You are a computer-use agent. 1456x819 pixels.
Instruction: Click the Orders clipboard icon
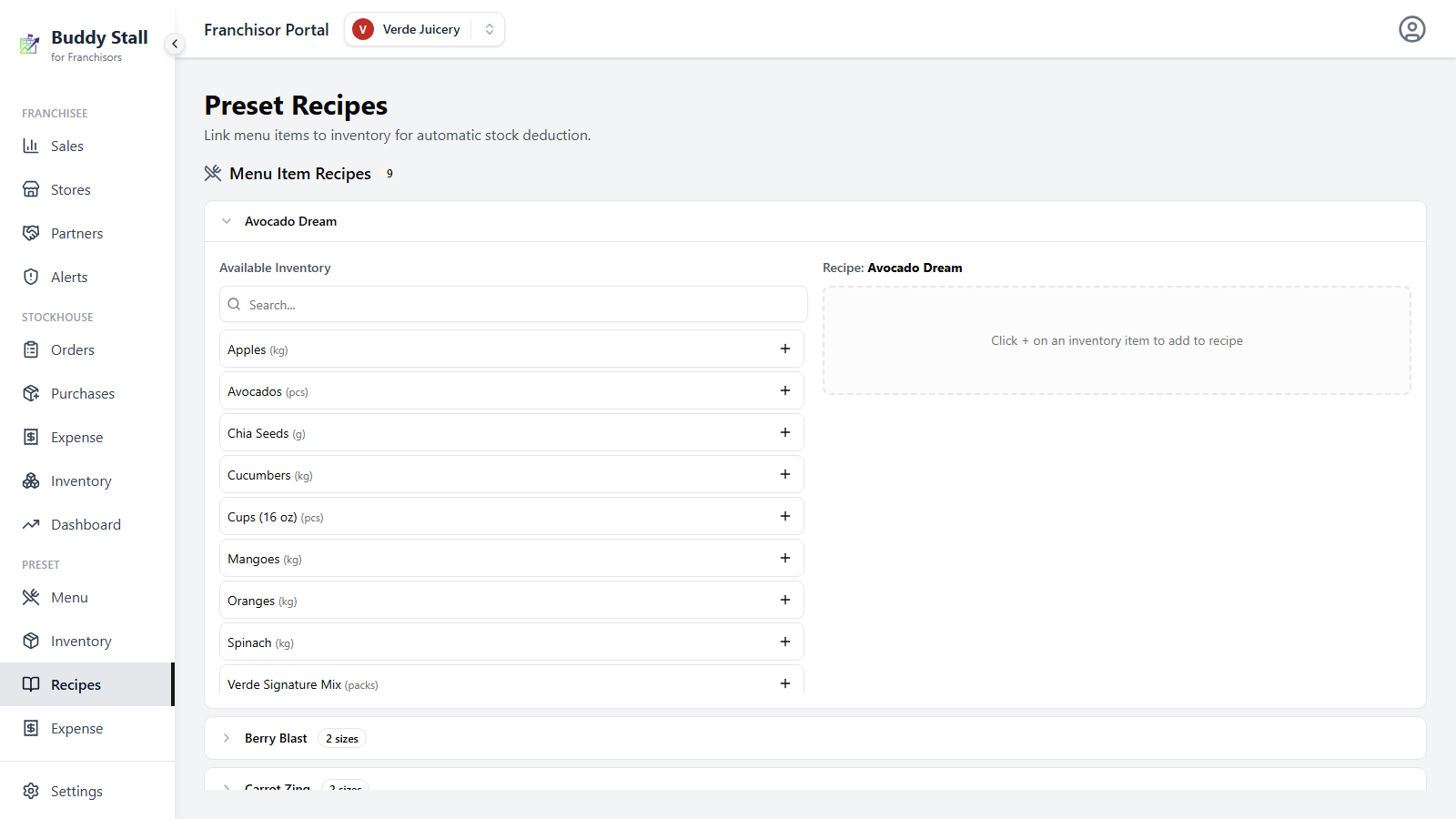31,349
